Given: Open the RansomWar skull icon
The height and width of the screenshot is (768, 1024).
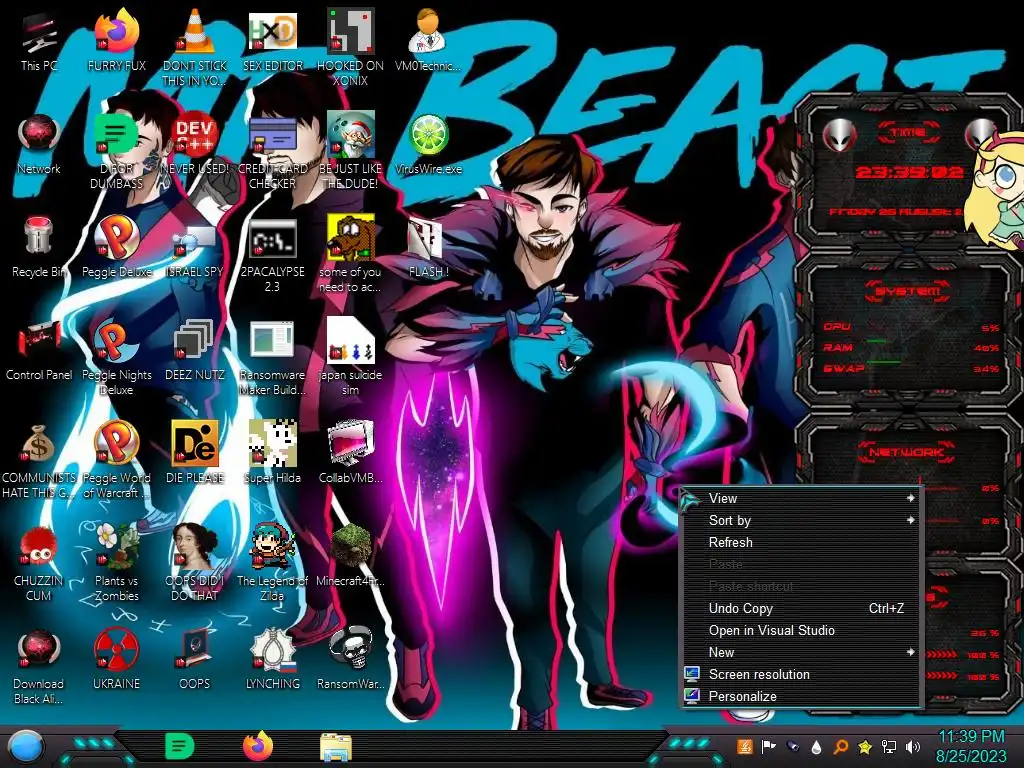Looking at the screenshot, I should (351, 660).
